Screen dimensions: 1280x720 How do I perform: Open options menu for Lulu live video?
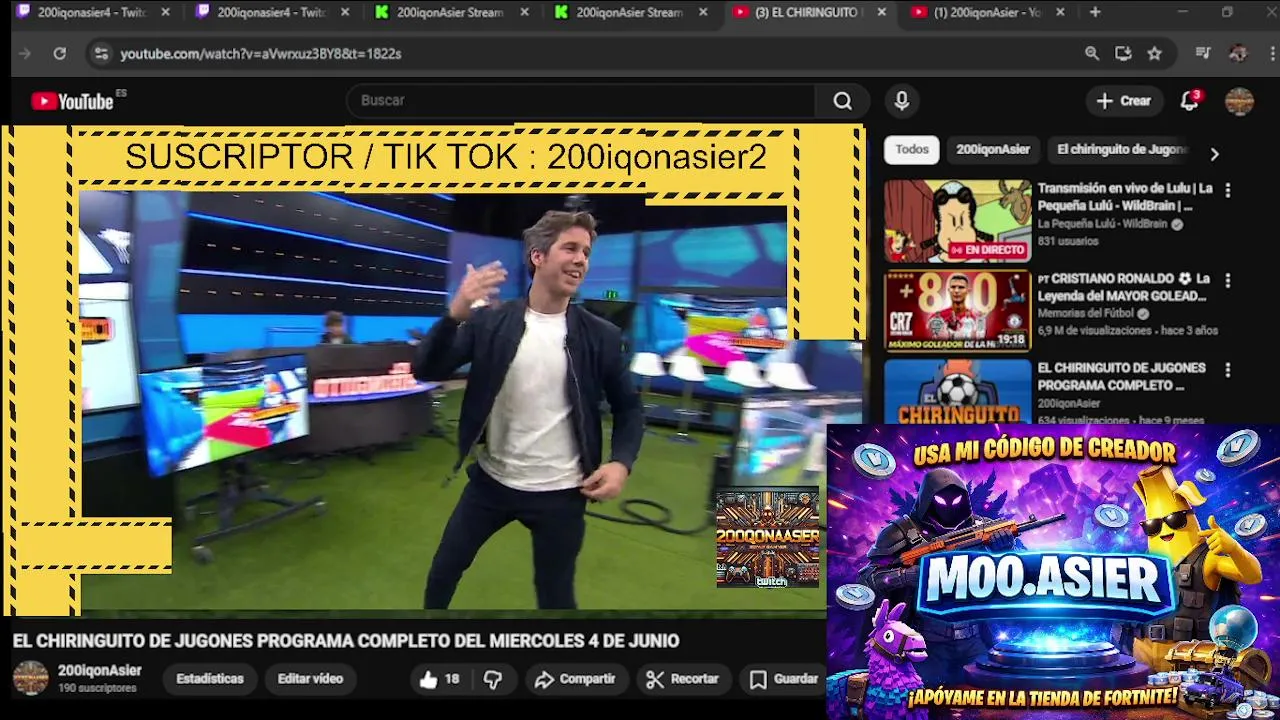click(1228, 190)
